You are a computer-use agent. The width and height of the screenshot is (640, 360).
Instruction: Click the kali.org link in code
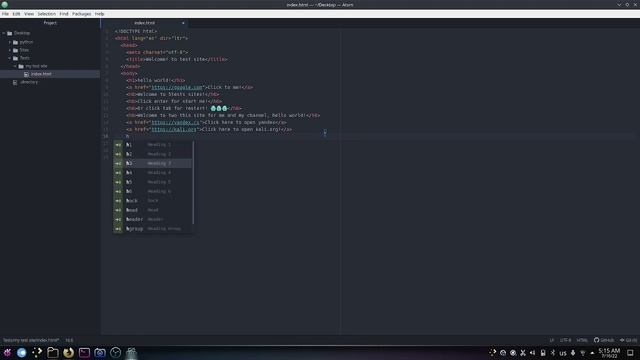pos(174,129)
